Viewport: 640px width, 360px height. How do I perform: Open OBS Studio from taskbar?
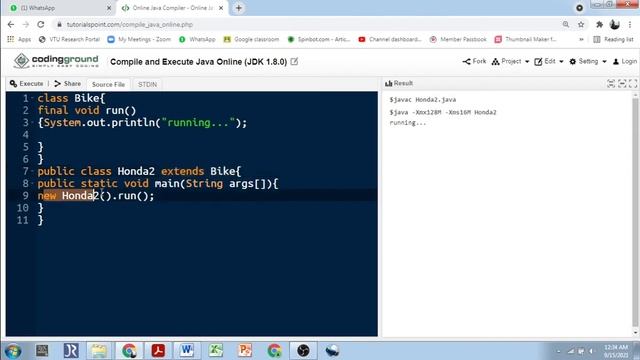coord(303,351)
